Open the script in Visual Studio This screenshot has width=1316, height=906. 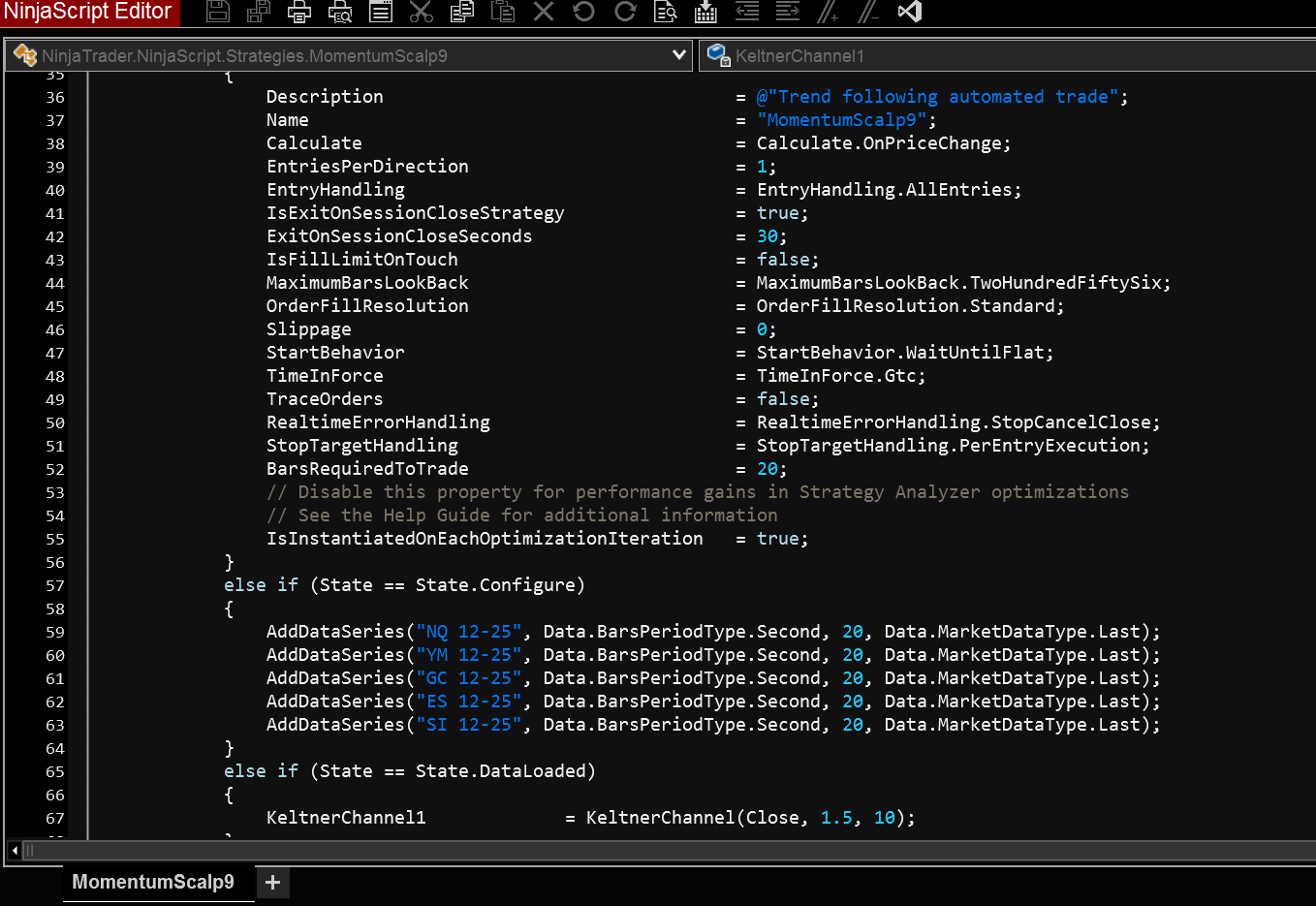[909, 12]
